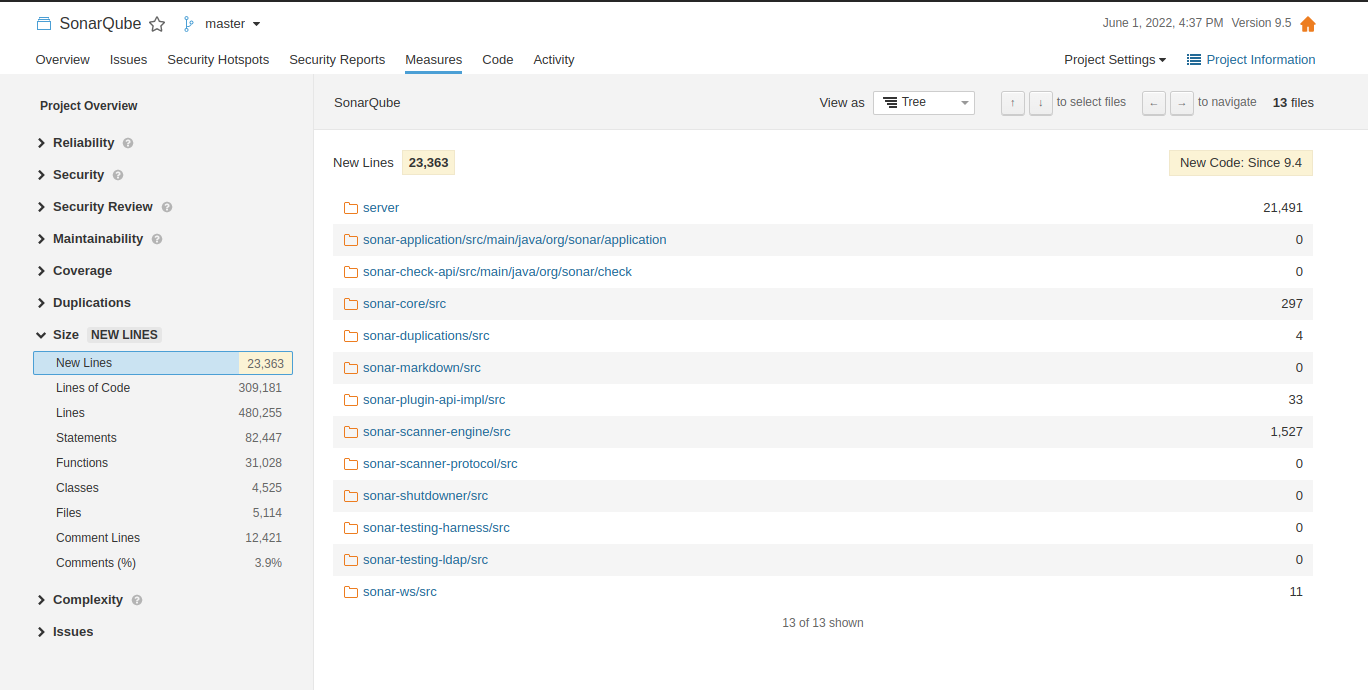Click the branch icon beside master
The height and width of the screenshot is (690, 1368).
[x=188, y=24]
